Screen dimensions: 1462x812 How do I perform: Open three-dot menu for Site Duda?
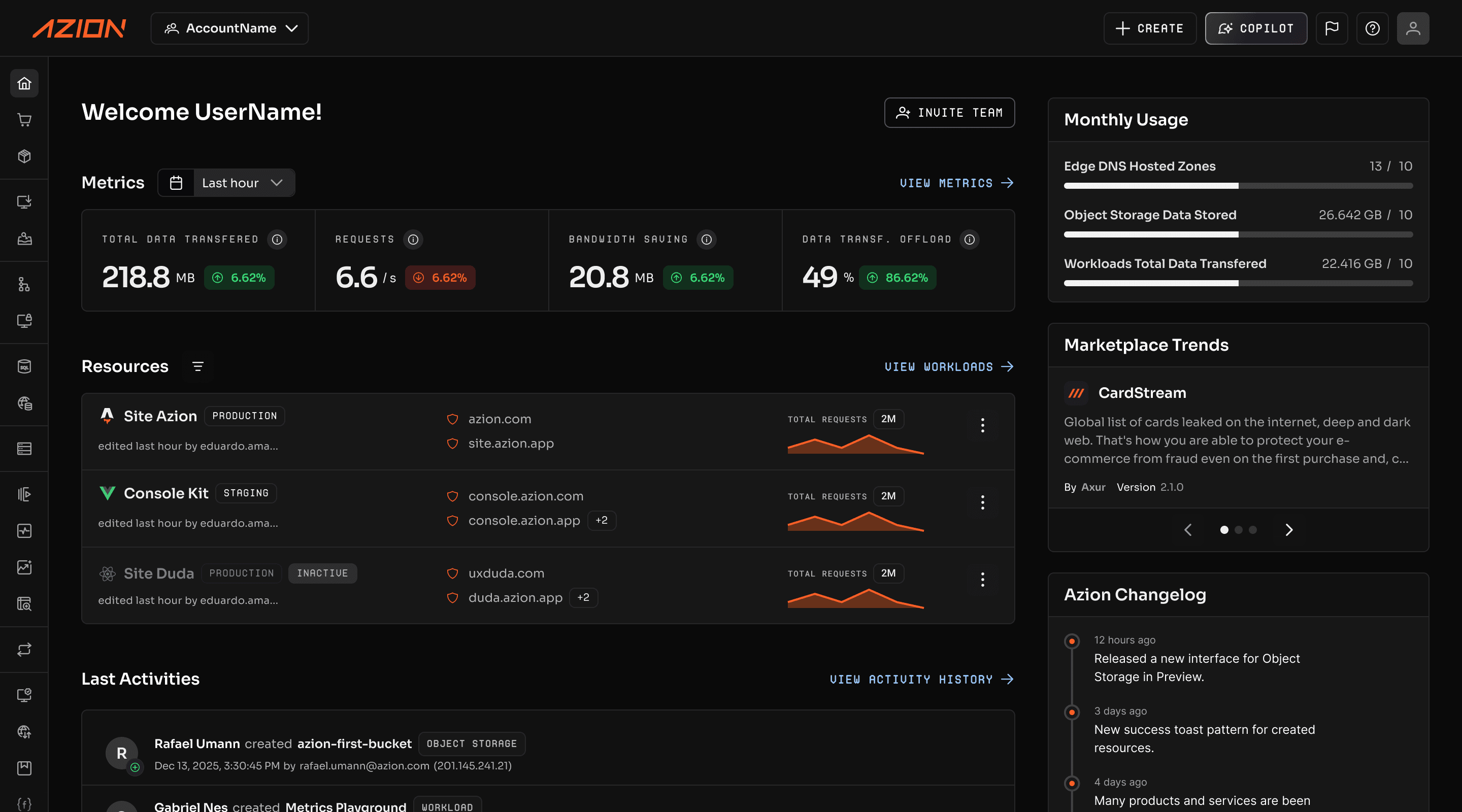[x=982, y=580]
